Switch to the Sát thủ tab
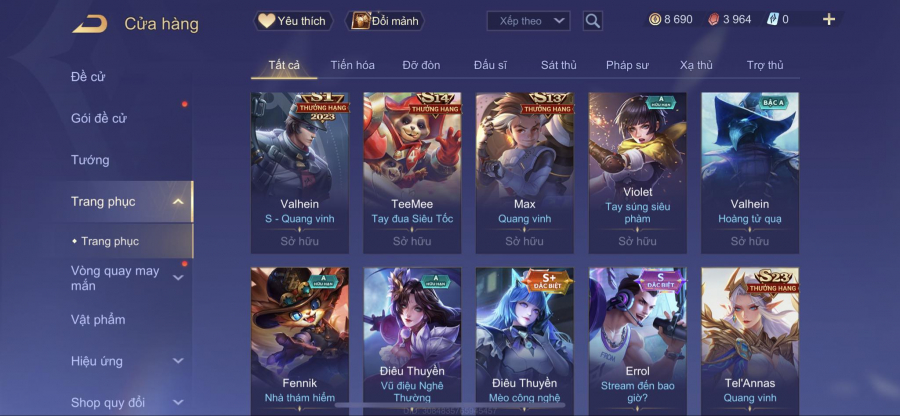Viewport: 900px width, 416px height. 558,65
